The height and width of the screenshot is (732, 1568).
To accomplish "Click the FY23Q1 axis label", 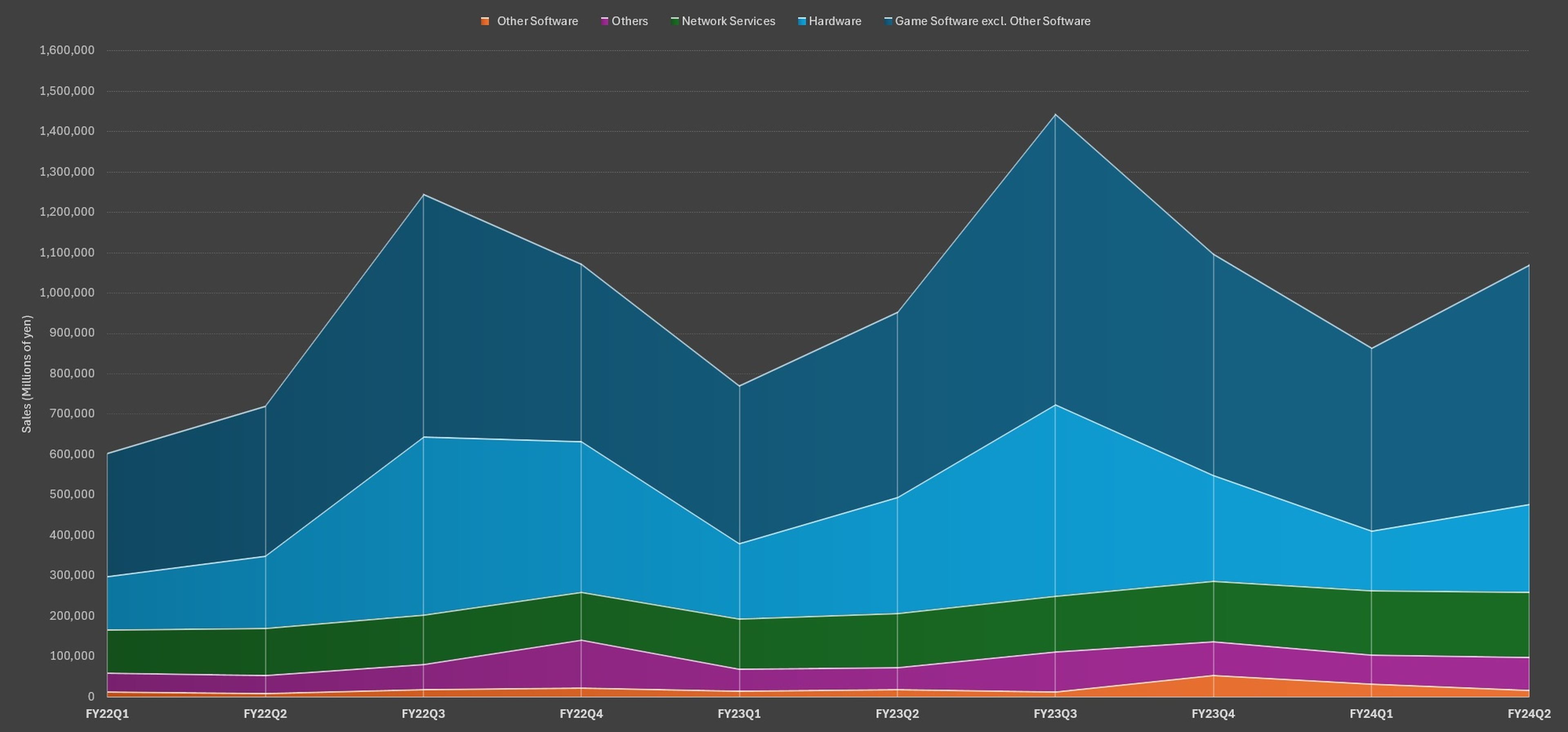I will (739, 714).
